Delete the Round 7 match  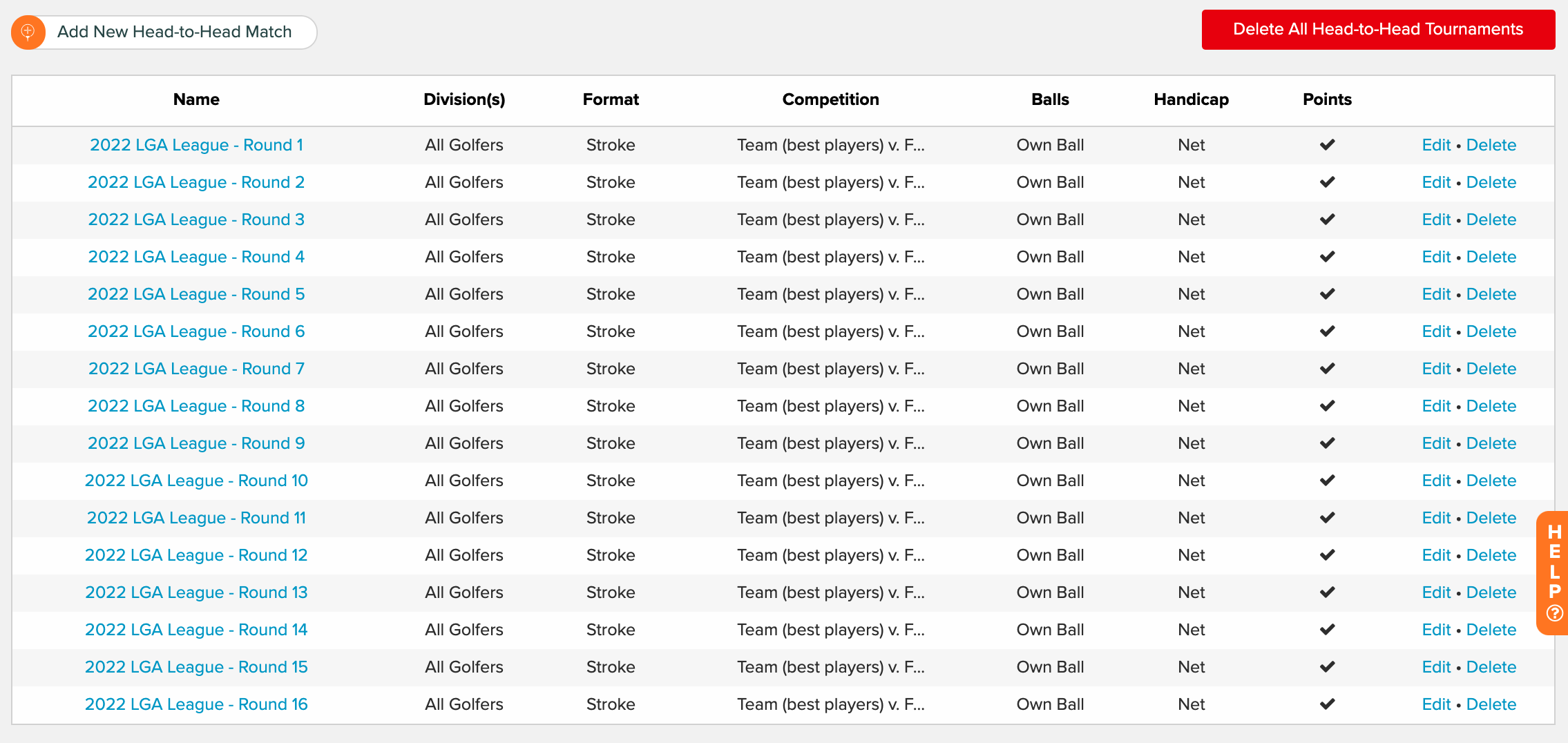(1491, 369)
